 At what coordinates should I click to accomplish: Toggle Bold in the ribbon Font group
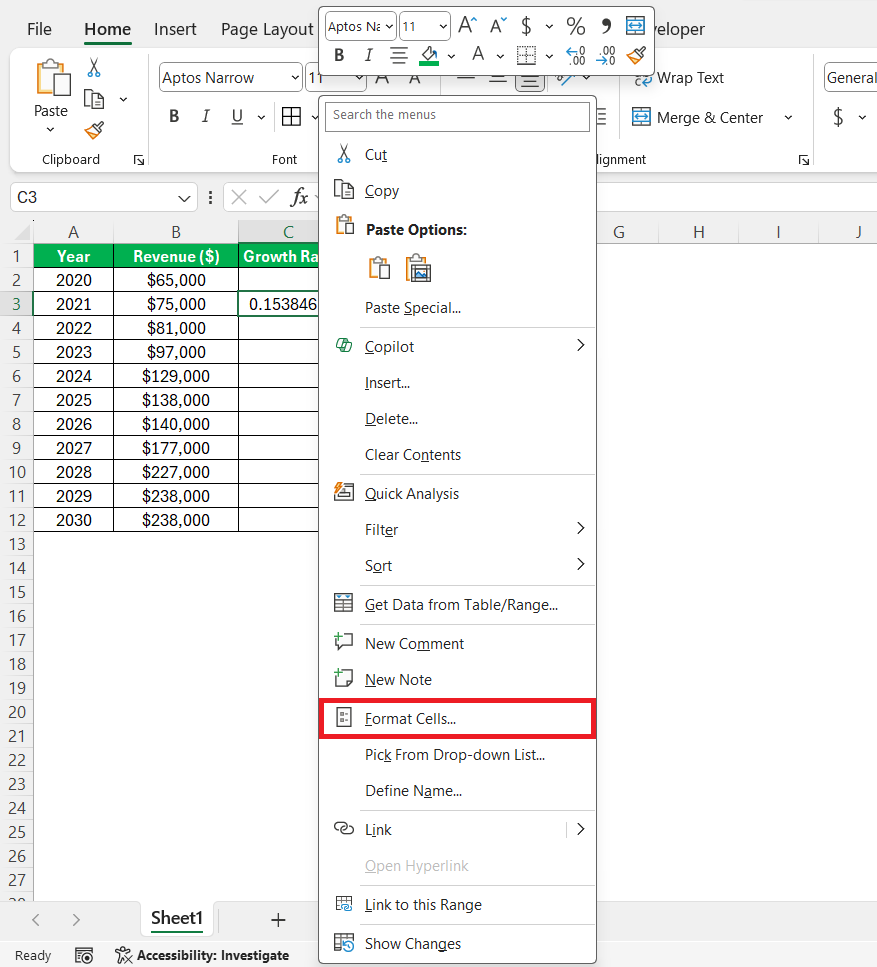(175, 116)
